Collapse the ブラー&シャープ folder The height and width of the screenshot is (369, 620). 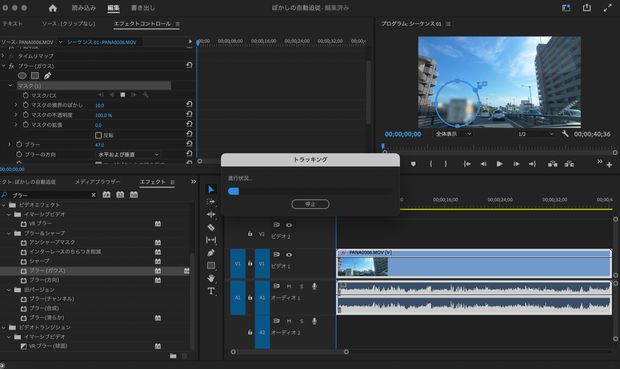pos(9,233)
